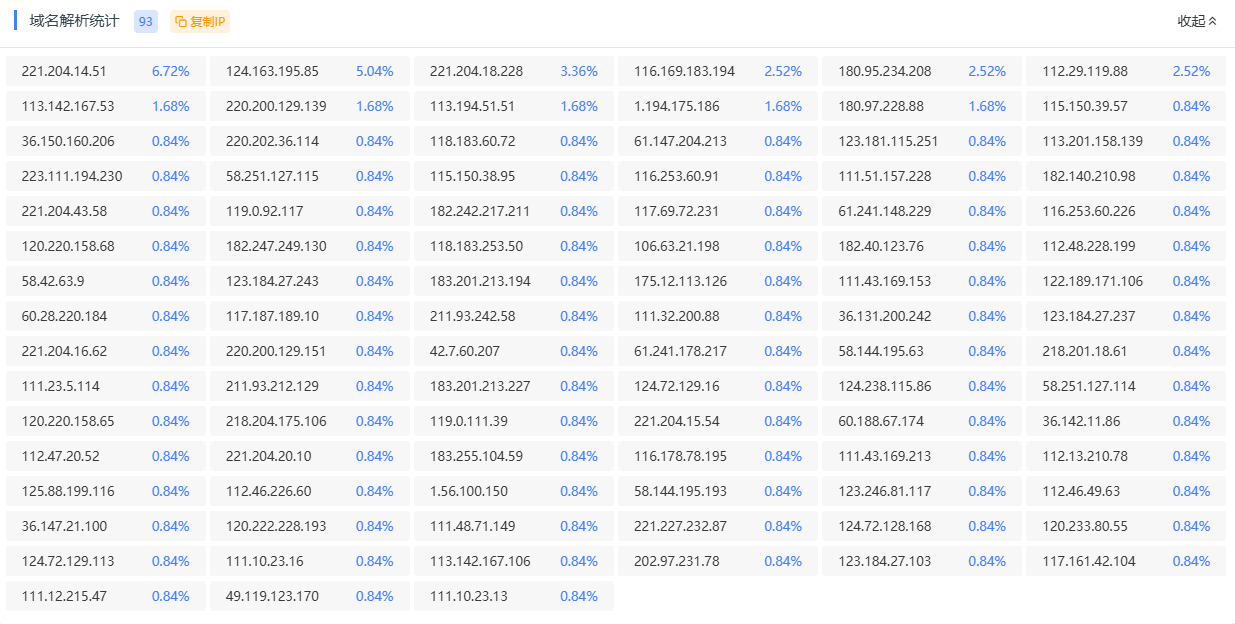1235x624 pixels.
Task: Select IP address 124.163.195.85
Action: click(272, 71)
